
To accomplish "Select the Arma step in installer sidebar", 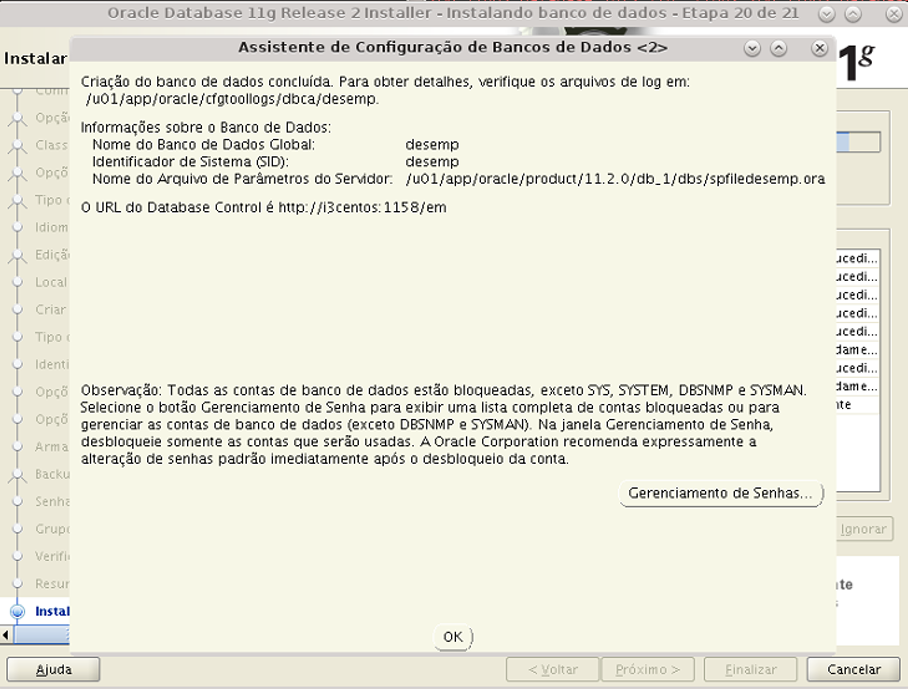I will point(52,446).
